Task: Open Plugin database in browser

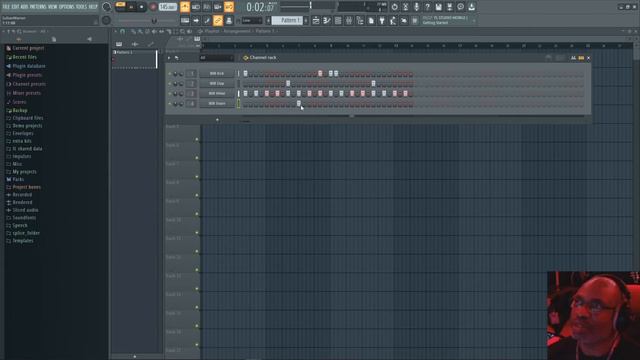Action: pos(29,66)
